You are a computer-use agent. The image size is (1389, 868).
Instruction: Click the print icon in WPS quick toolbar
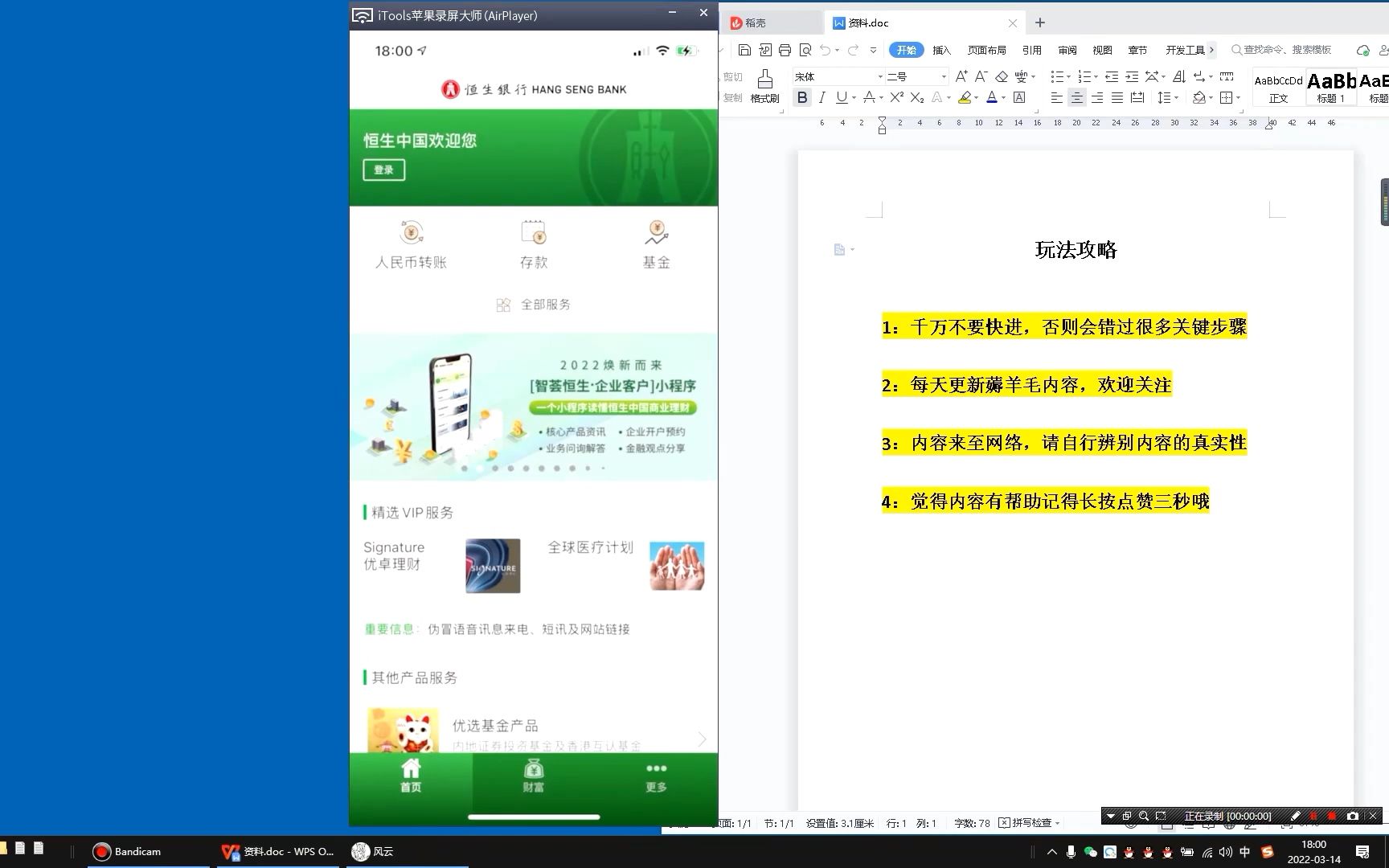point(785,50)
